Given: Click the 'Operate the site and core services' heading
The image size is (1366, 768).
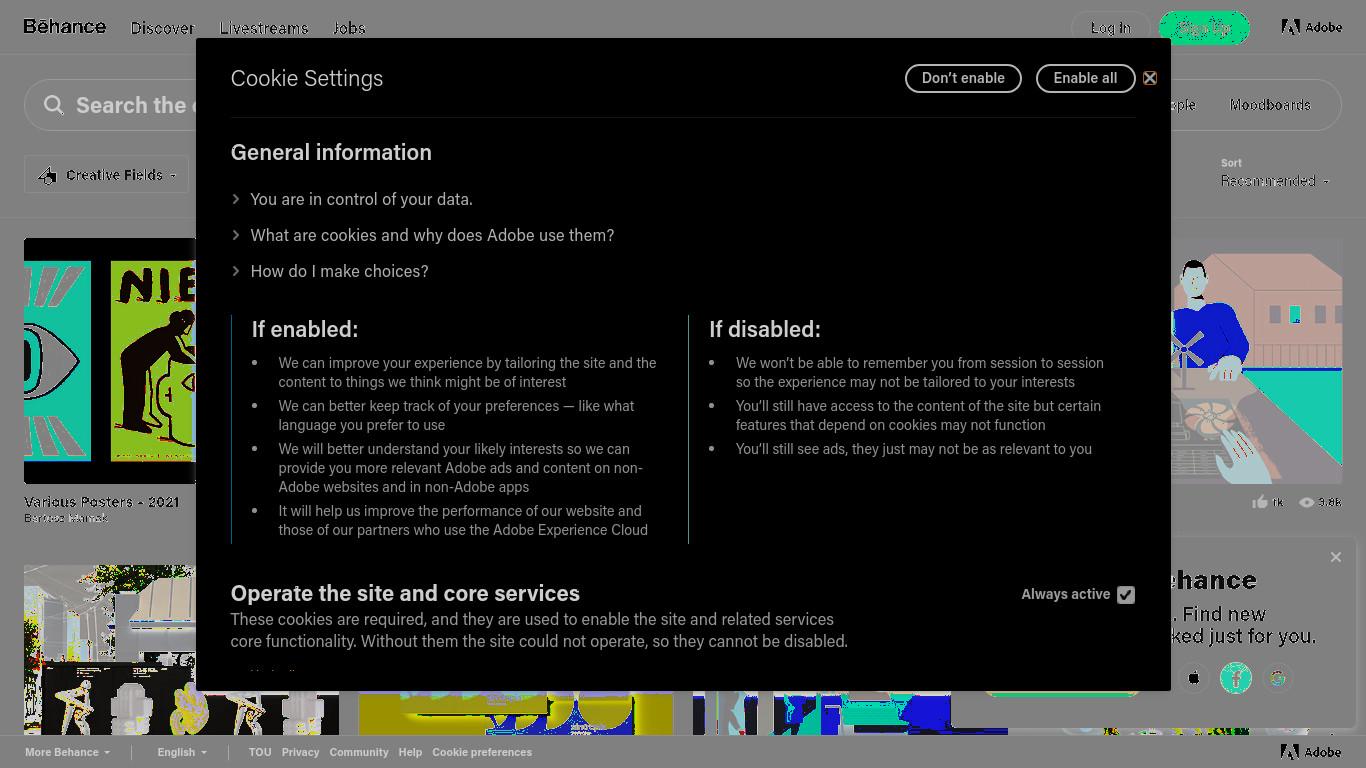Looking at the screenshot, I should pos(405,593).
